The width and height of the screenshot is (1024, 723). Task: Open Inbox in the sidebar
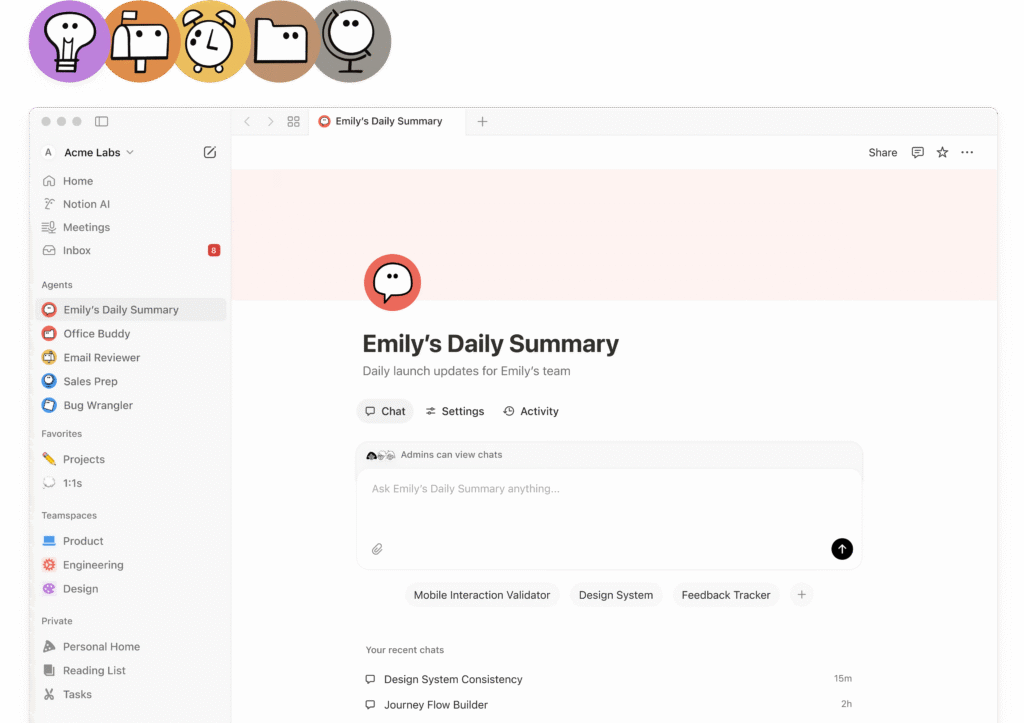(77, 251)
